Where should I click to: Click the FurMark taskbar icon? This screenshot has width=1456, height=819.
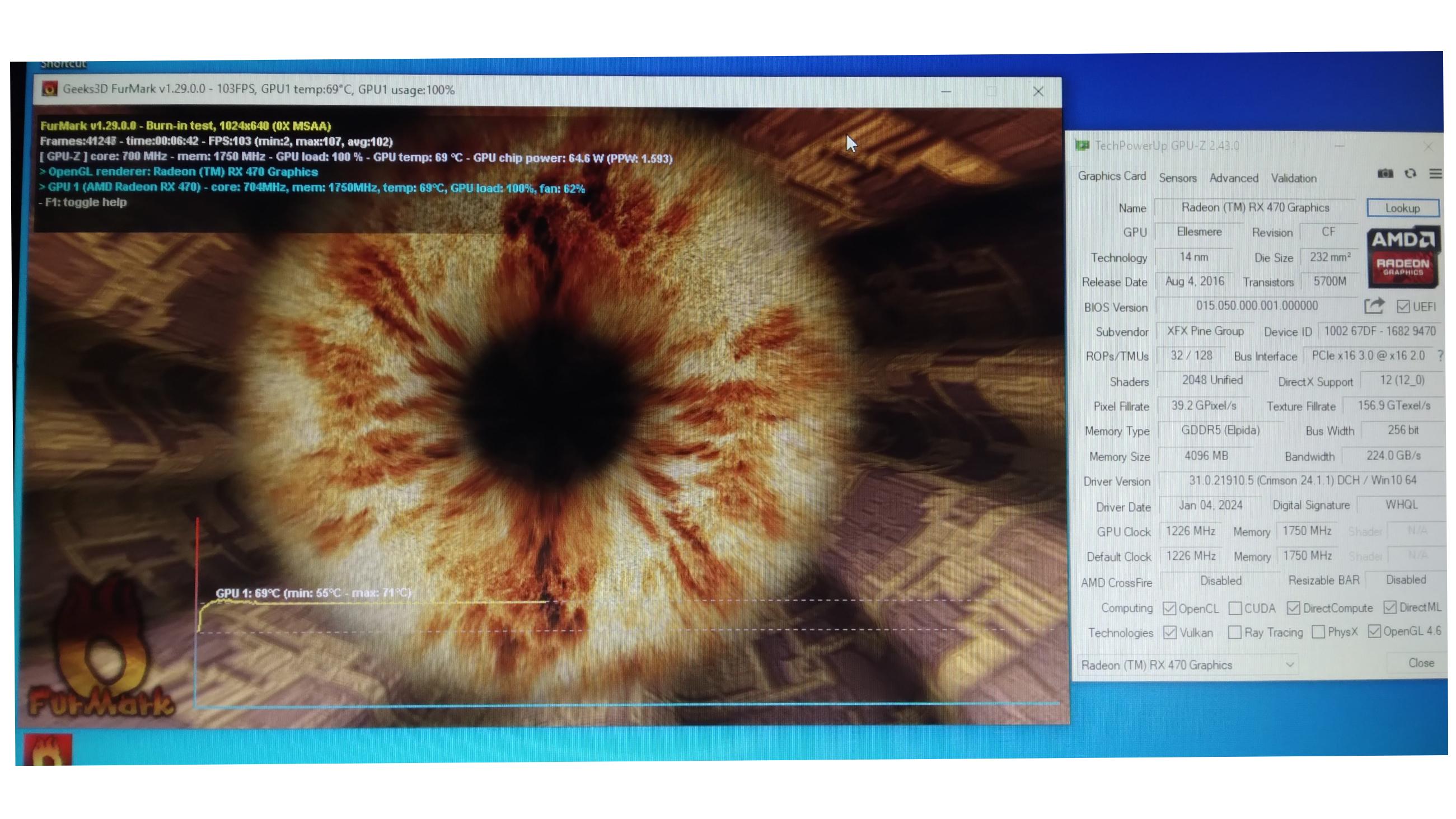tap(48, 750)
